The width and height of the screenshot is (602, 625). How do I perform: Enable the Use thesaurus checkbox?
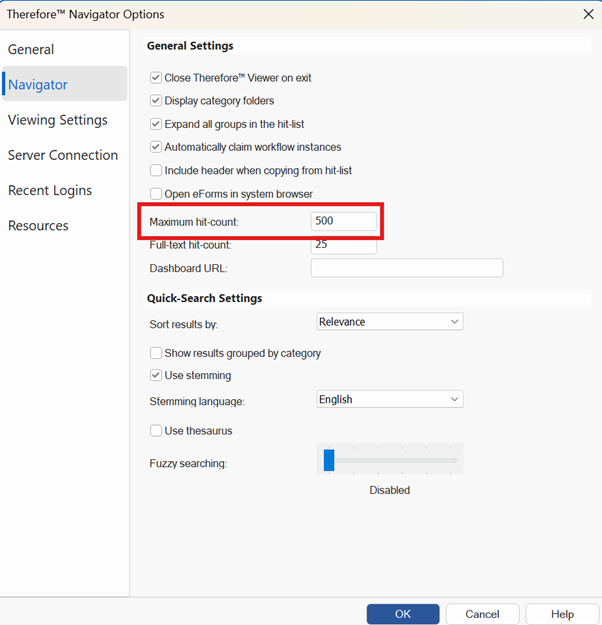tap(156, 430)
